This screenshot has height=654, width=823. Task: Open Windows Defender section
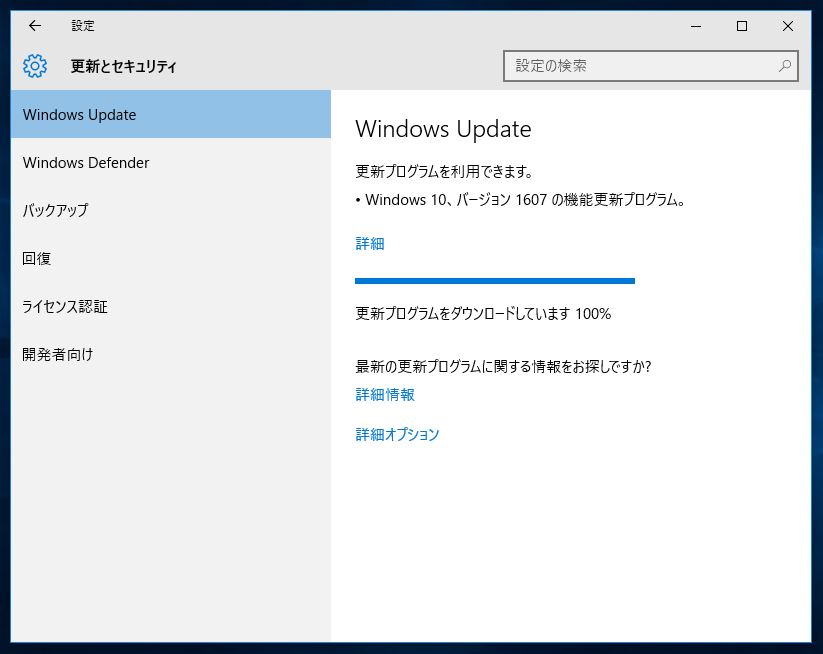171,163
